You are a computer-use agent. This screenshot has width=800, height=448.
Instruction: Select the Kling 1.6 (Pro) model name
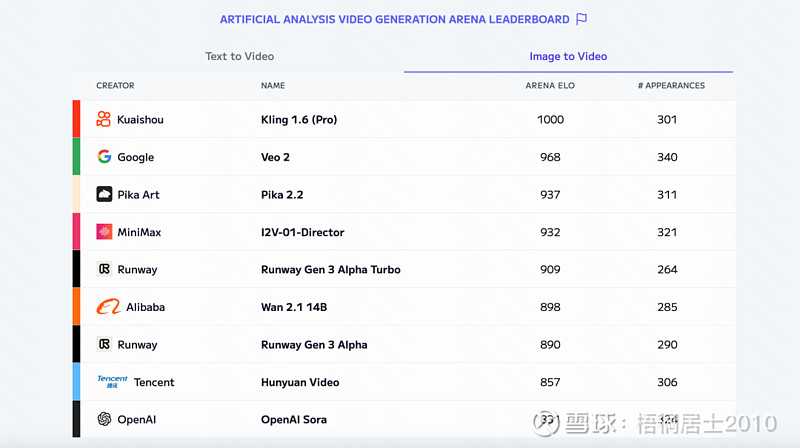point(299,119)
